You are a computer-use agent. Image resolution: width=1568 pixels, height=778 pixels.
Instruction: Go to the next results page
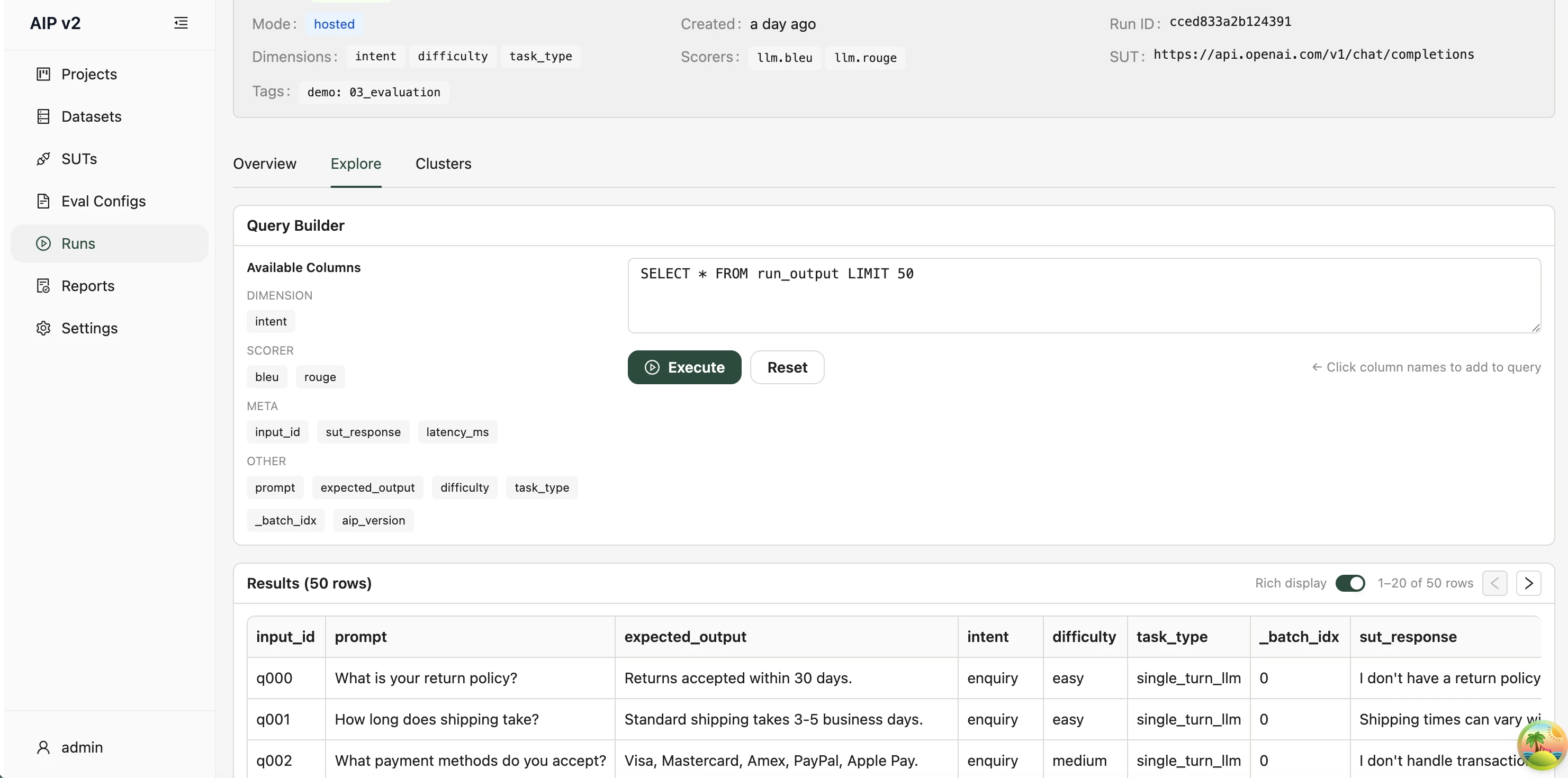(1528, 583)
